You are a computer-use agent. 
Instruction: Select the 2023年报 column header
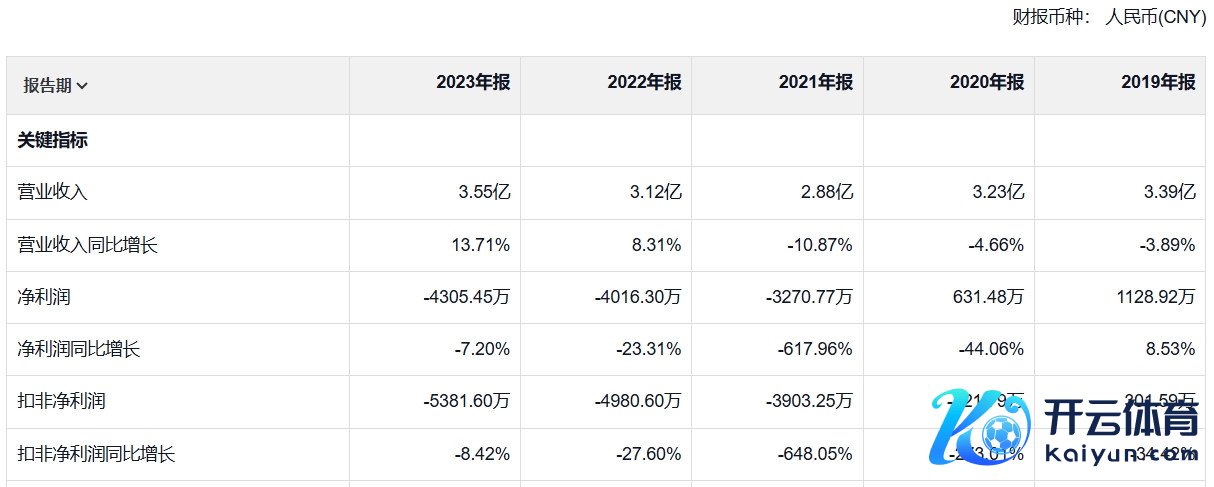472,83
